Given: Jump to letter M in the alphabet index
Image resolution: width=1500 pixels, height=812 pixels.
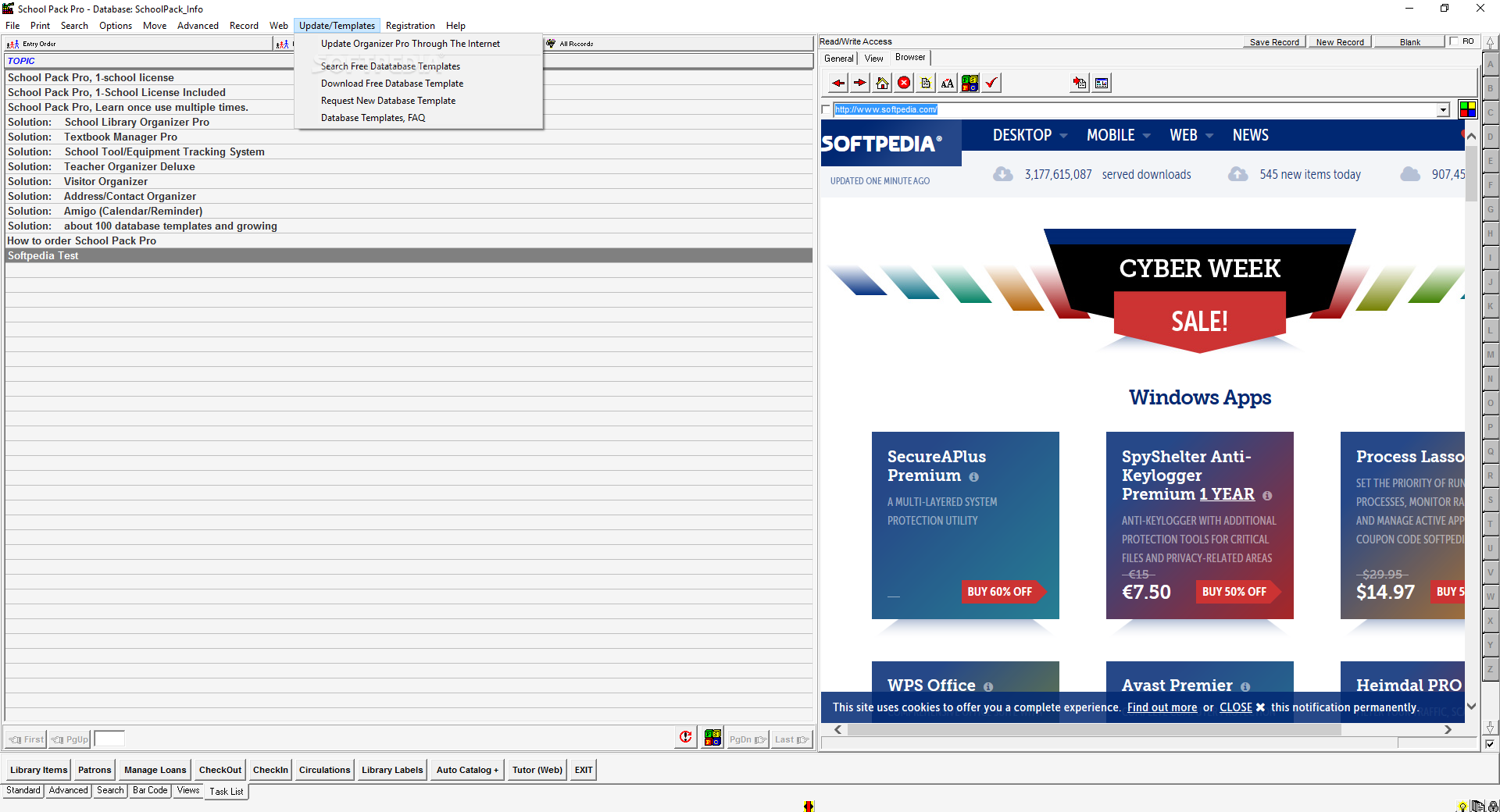Looking at the screenshot, I should [1491, 354].
